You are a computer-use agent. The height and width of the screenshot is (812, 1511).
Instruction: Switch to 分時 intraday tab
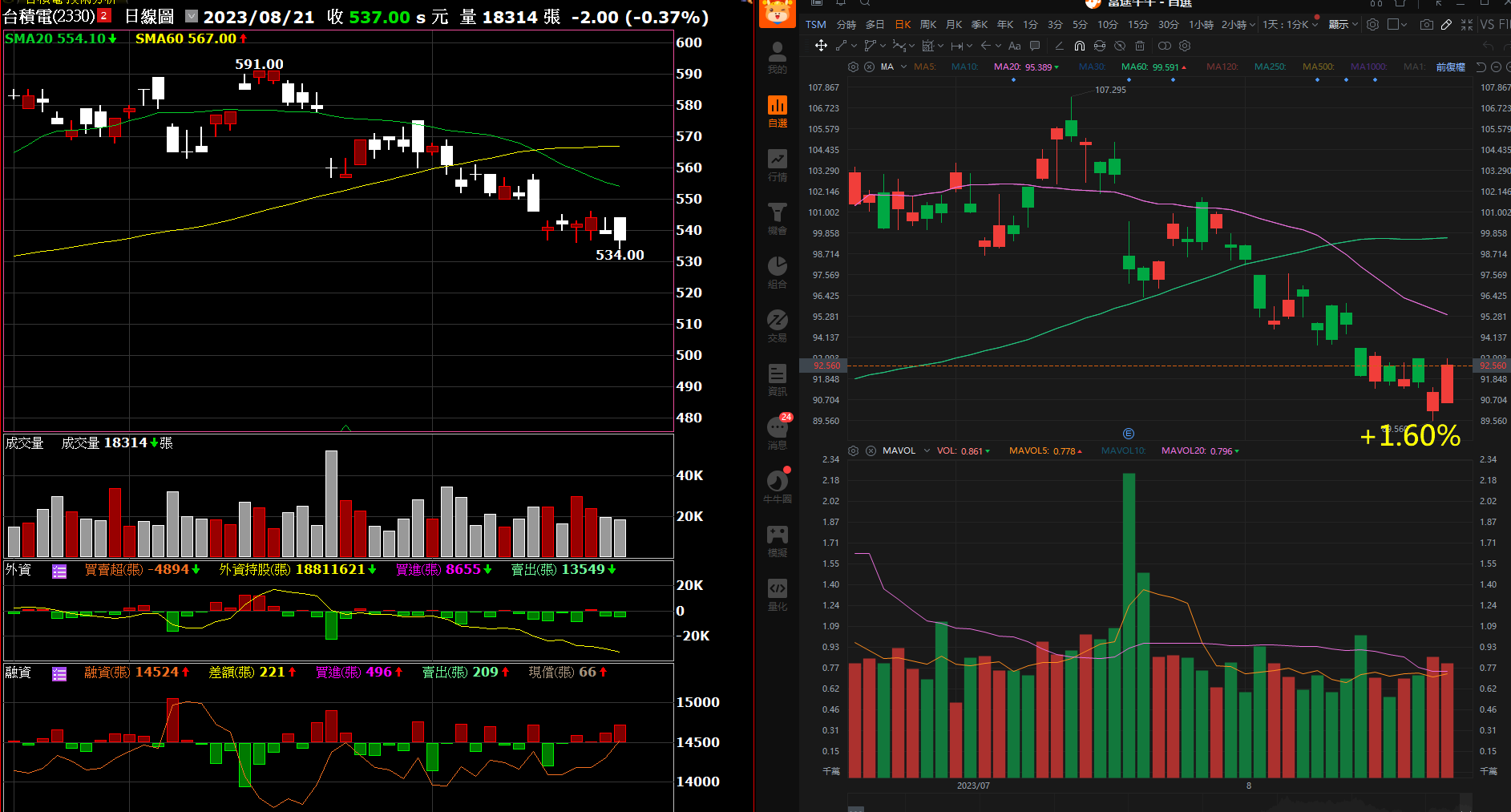846,25
